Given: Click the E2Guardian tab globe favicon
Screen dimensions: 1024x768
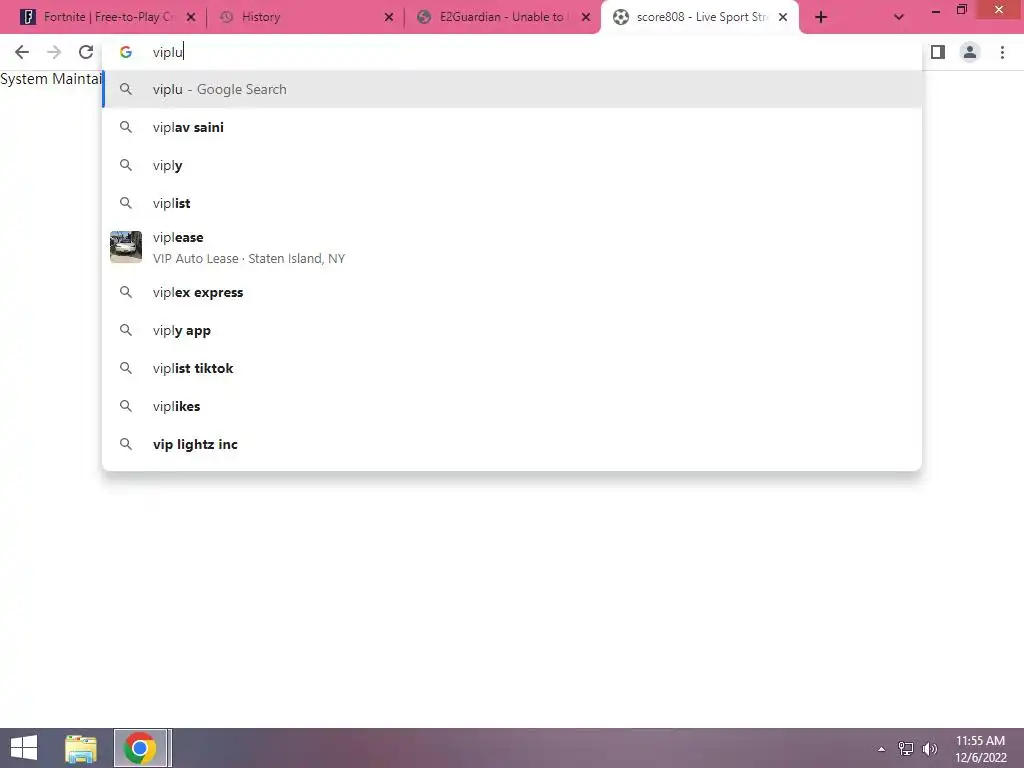Looking at the screenshot, I should tap(424, 17).
